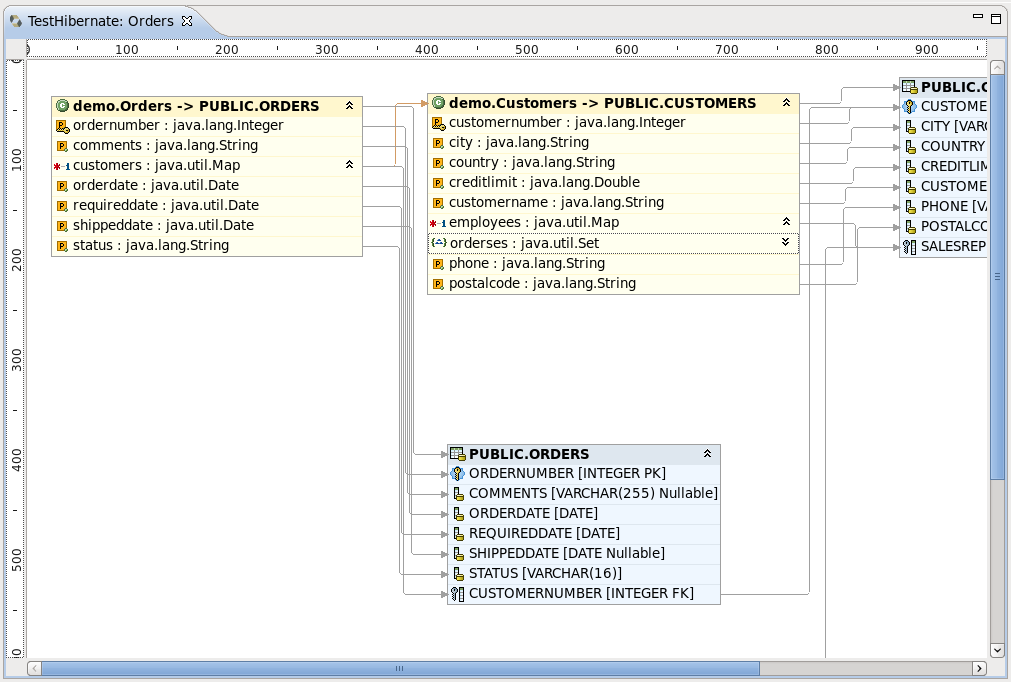Viewport: 1011px width, 682px height.
Task: Select the TestHibernate: Orders tab
Action: pyautogui.click(x=100, y=21)
